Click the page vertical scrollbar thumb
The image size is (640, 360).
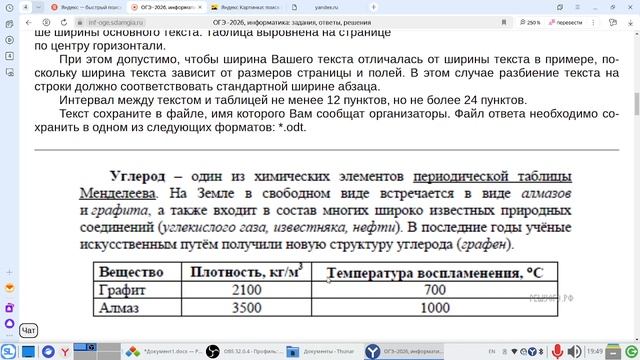pyautogui.click(x=636, y=104)
